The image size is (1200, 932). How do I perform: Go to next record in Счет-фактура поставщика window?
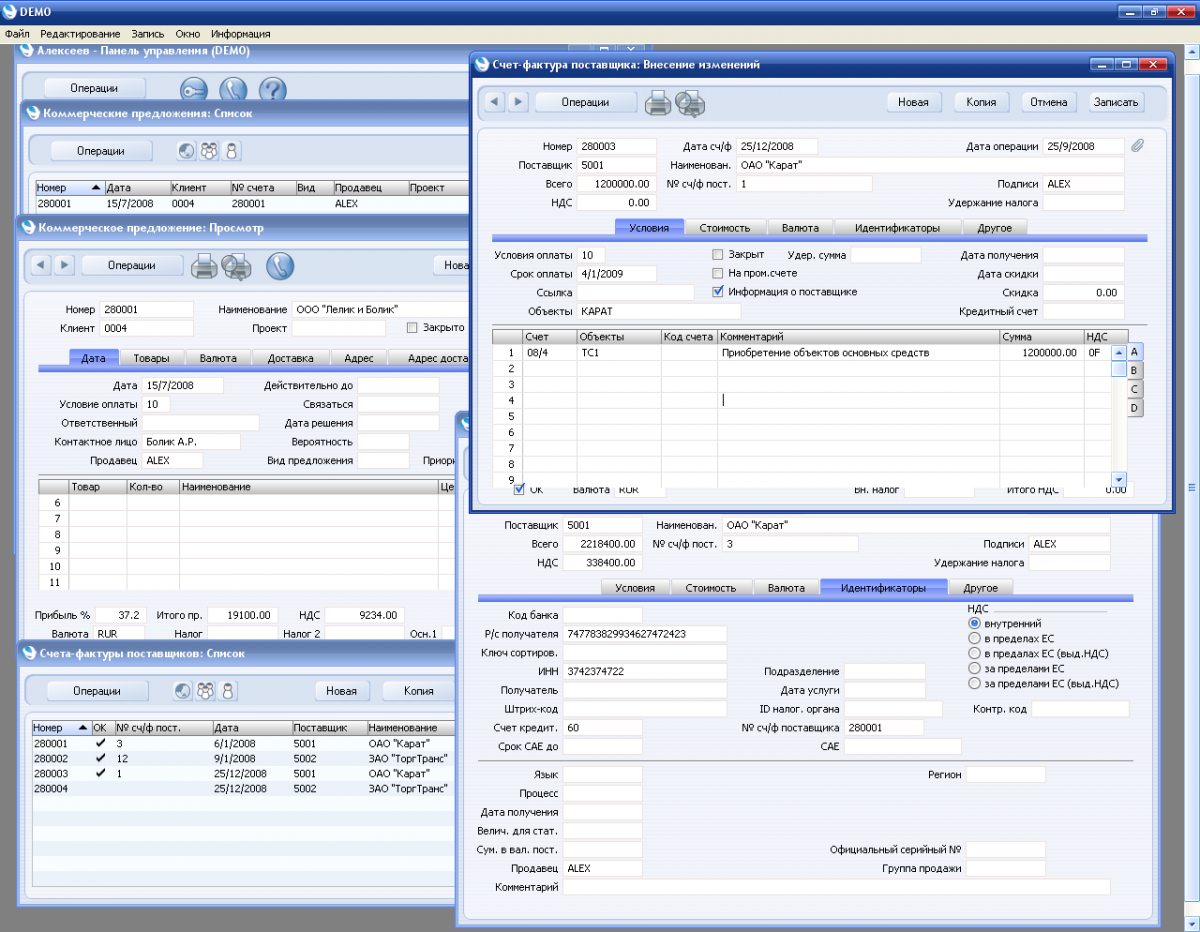point(517,101)
